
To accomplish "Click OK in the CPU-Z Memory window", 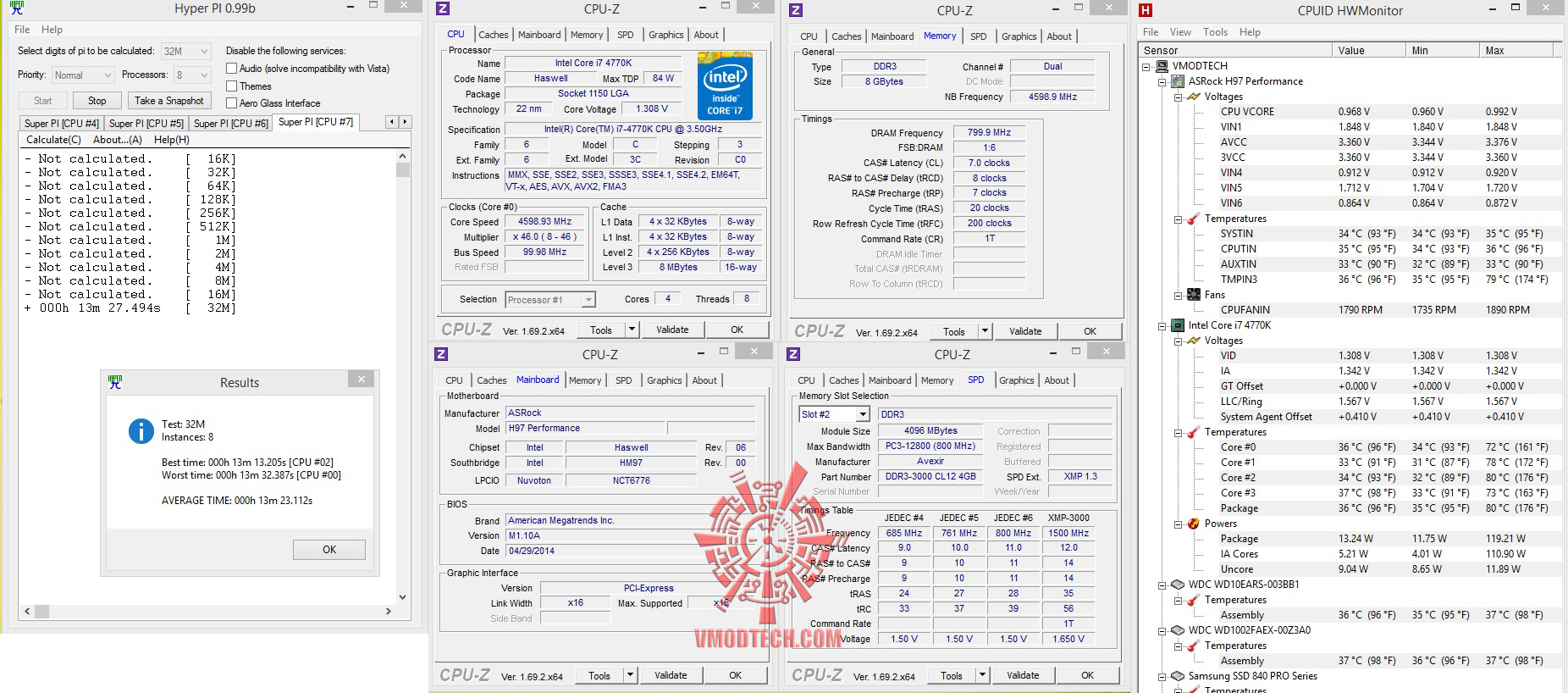I will click(x=1090, y=331).
